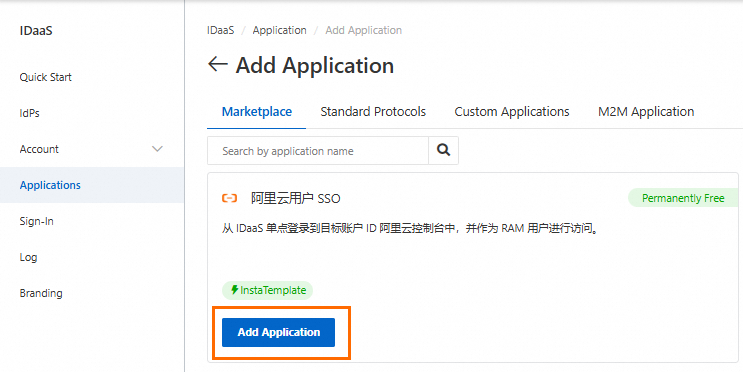Click the lightning InstaTemplate badge

tap(268, 290)
